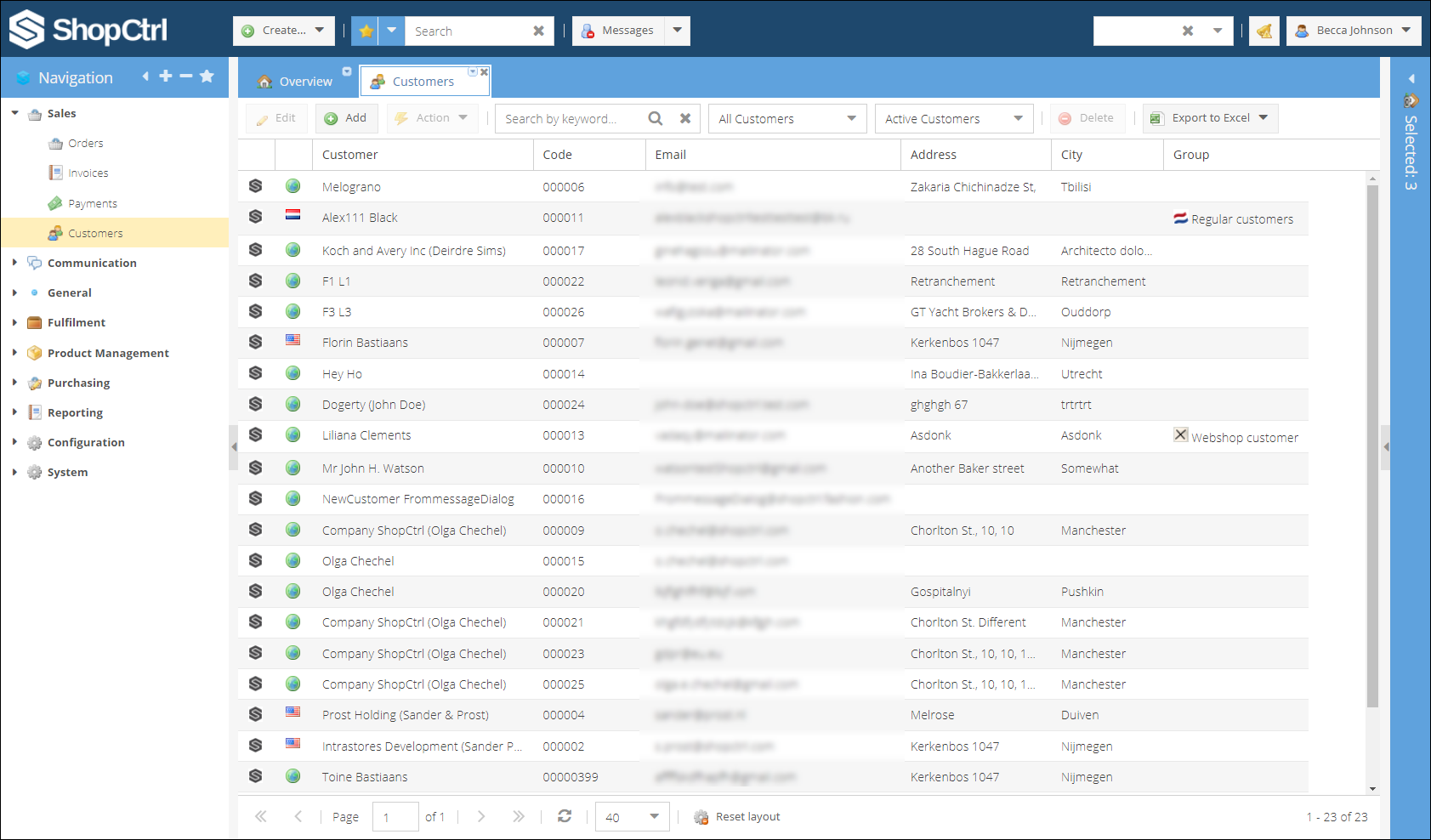Open Reporting in navigation
Viewport: 1431px width, 840px height.
[75, 412]
